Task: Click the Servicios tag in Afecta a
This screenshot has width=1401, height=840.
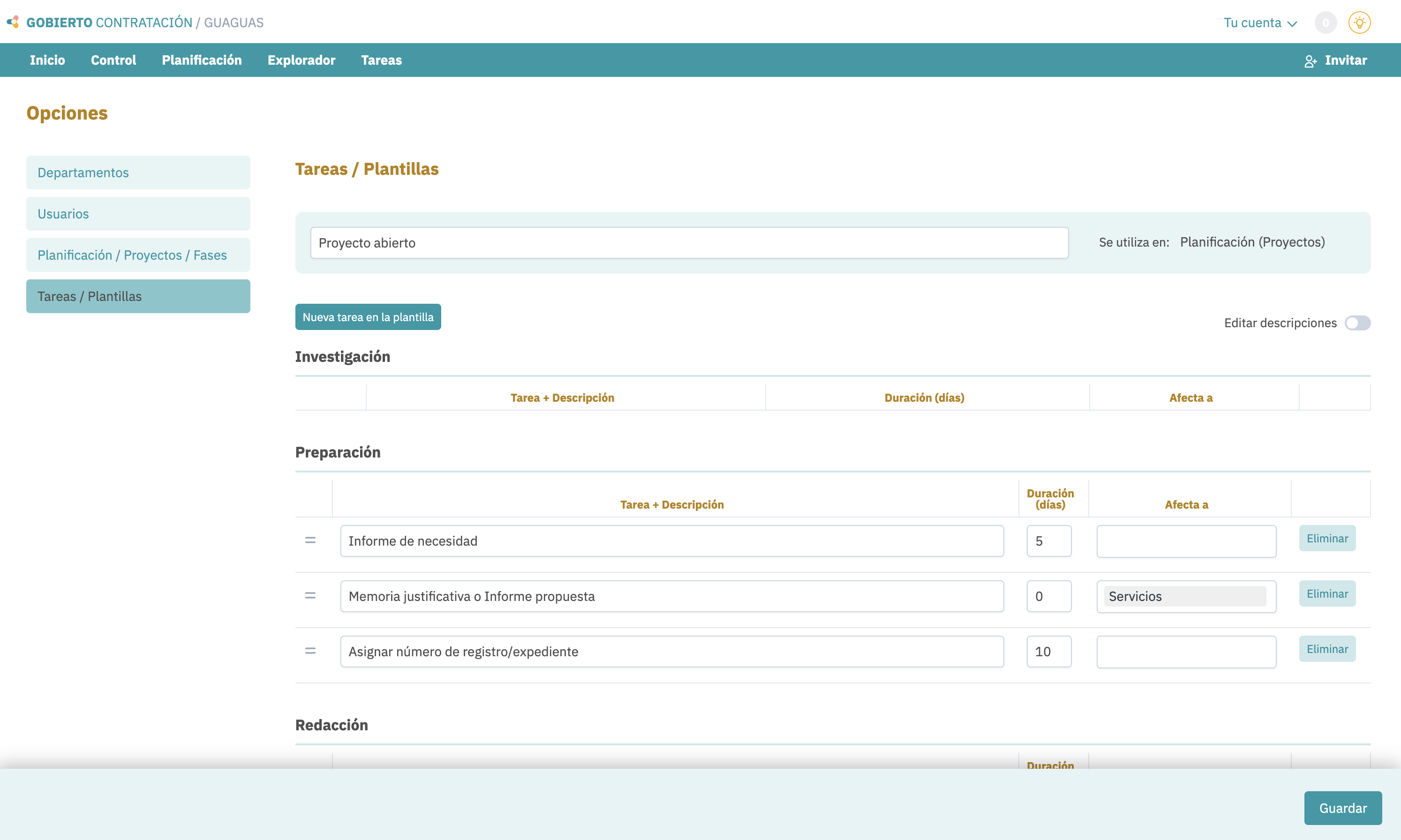Action: pyautogui.click(x=1185, y=596)
